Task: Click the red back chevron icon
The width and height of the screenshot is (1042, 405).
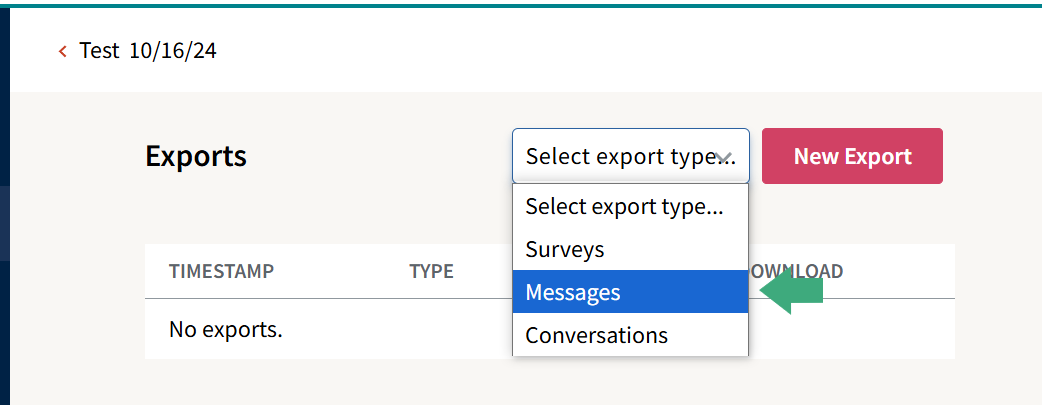Action: [x=63, y=51]
